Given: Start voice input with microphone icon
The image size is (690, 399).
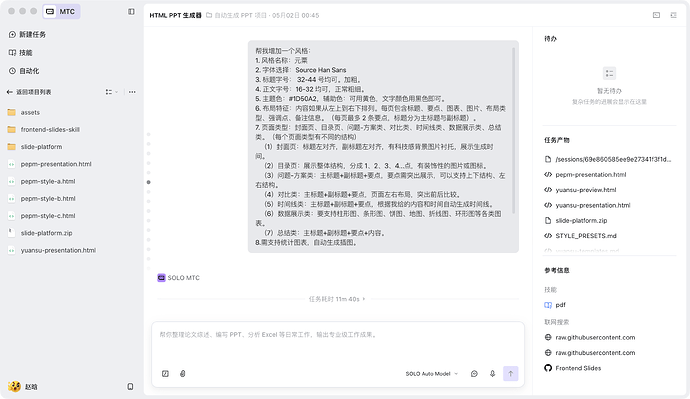Looking at the screenshot, I should click(492, 373).
